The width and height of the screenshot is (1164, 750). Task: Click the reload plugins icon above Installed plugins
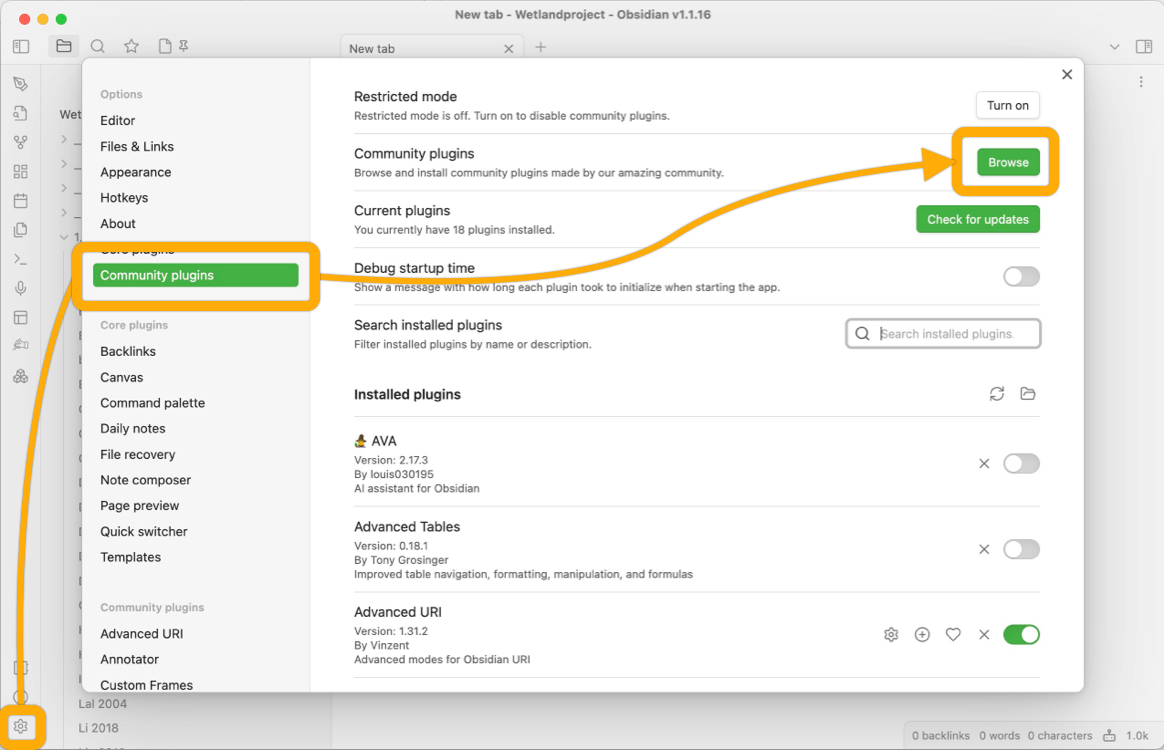click(x=996, y=394)
